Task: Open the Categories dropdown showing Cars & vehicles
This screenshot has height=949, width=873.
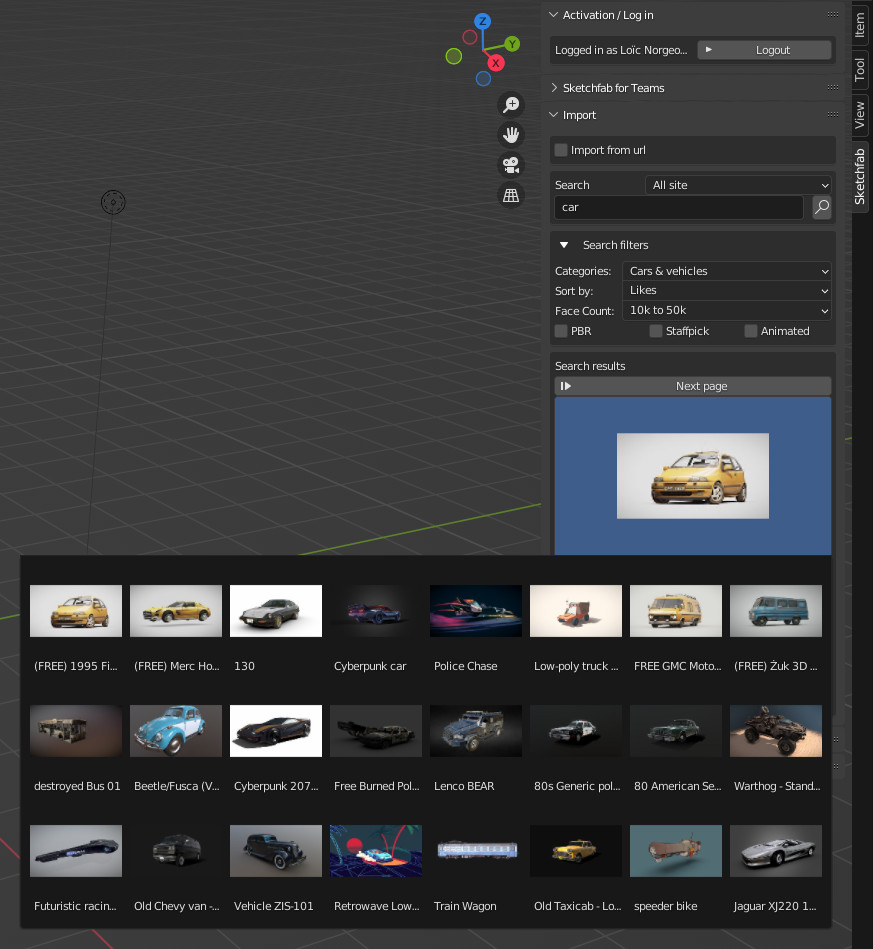Action: 727,271
